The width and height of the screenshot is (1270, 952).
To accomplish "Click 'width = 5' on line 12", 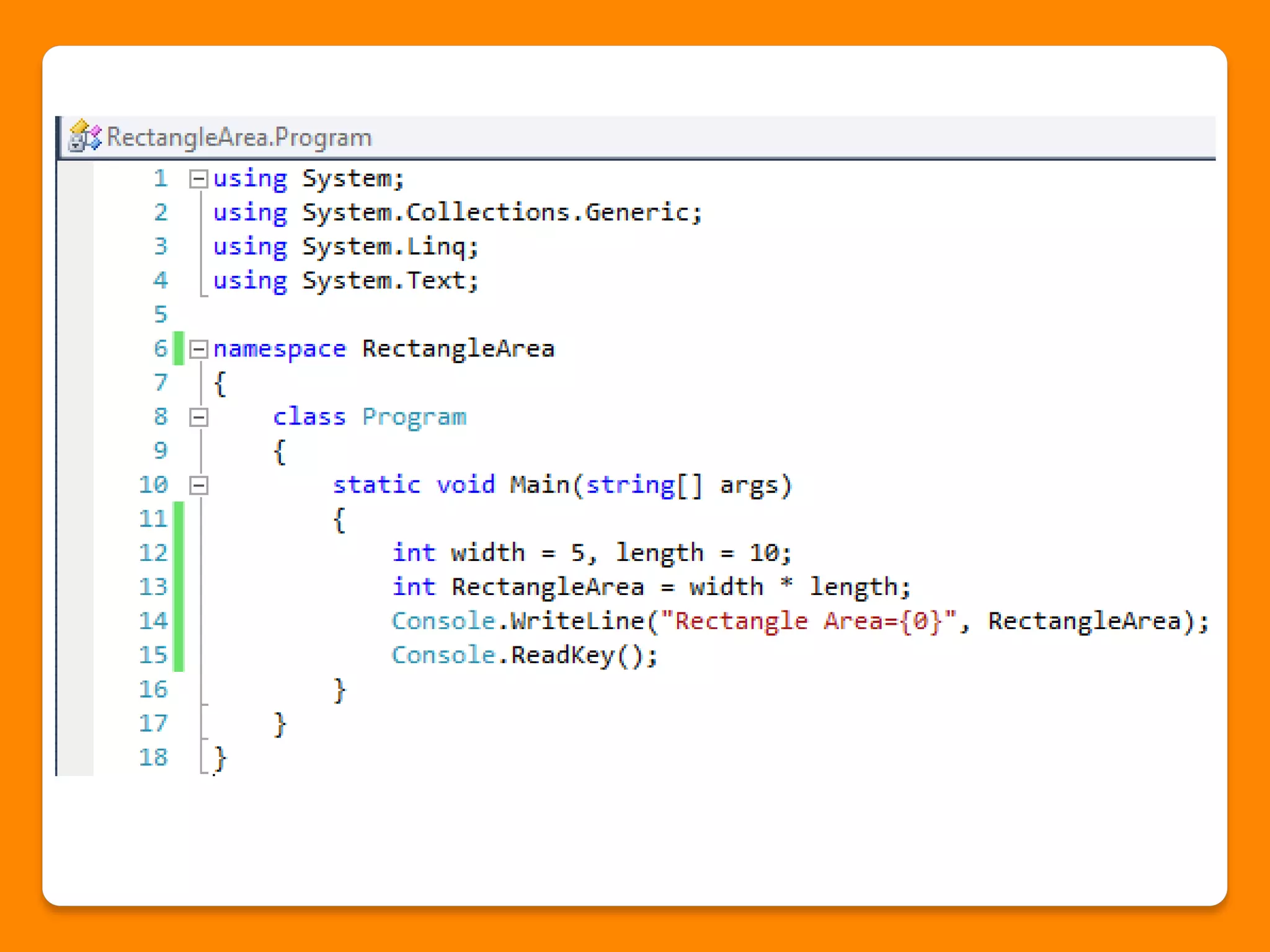I will pos(518,553).
